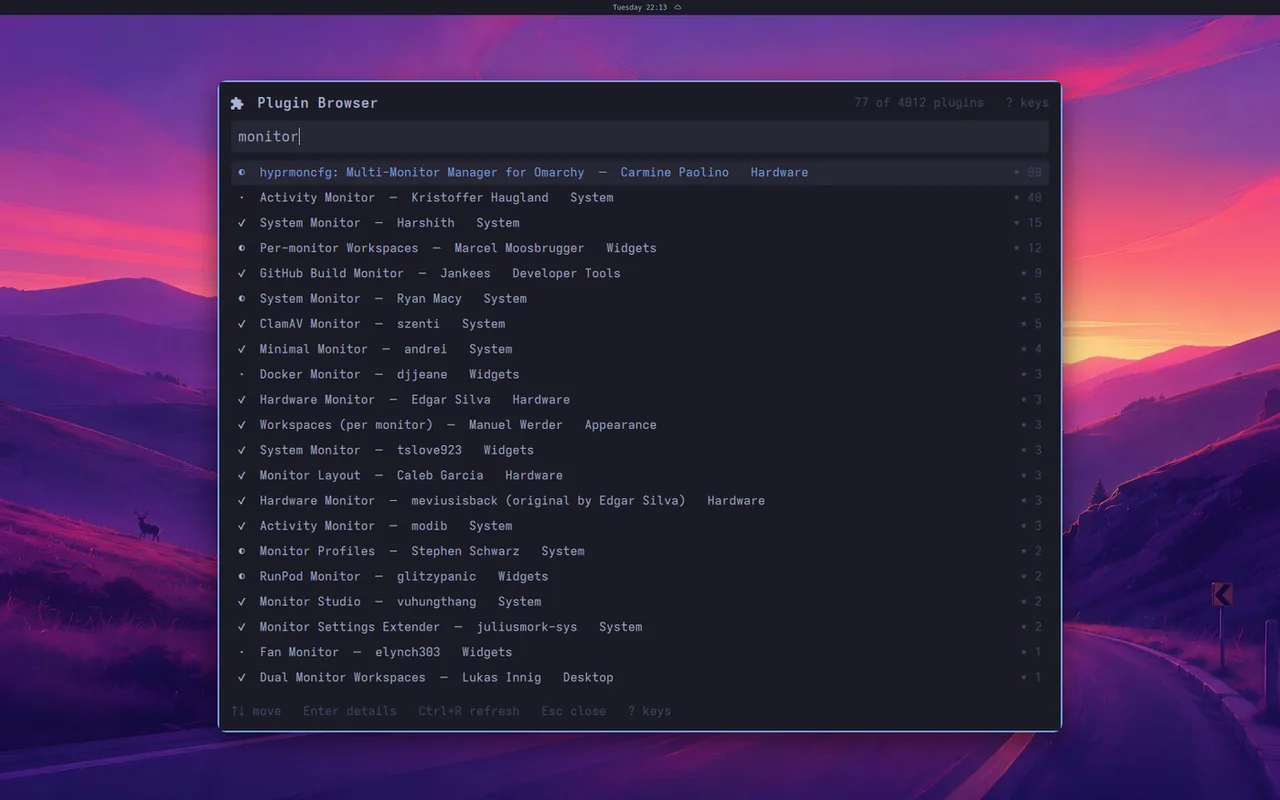Click the checkmark for Activity Monitor by modib
1280x800 pixels.
point(242,526)
